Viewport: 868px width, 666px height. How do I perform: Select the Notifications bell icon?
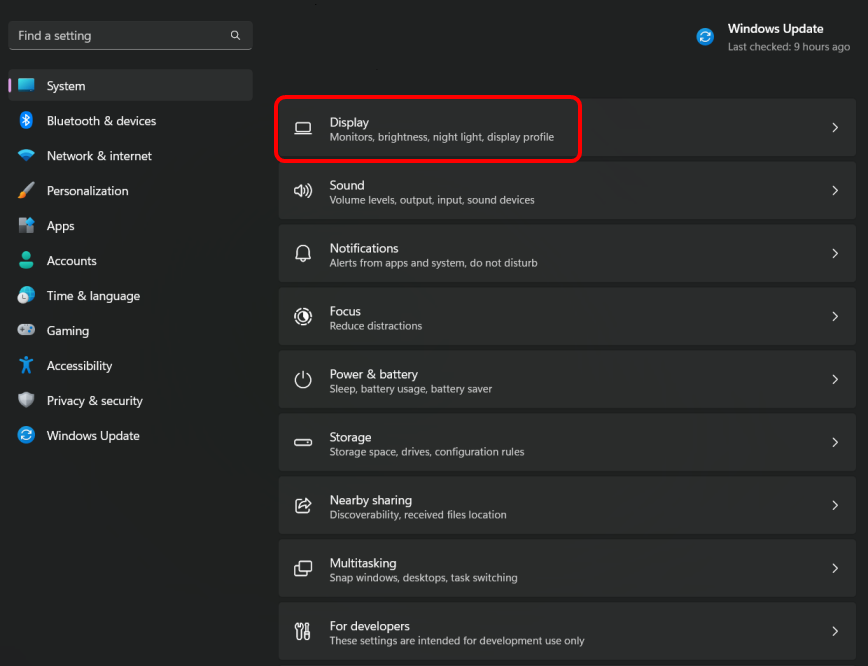coord(303,254)
